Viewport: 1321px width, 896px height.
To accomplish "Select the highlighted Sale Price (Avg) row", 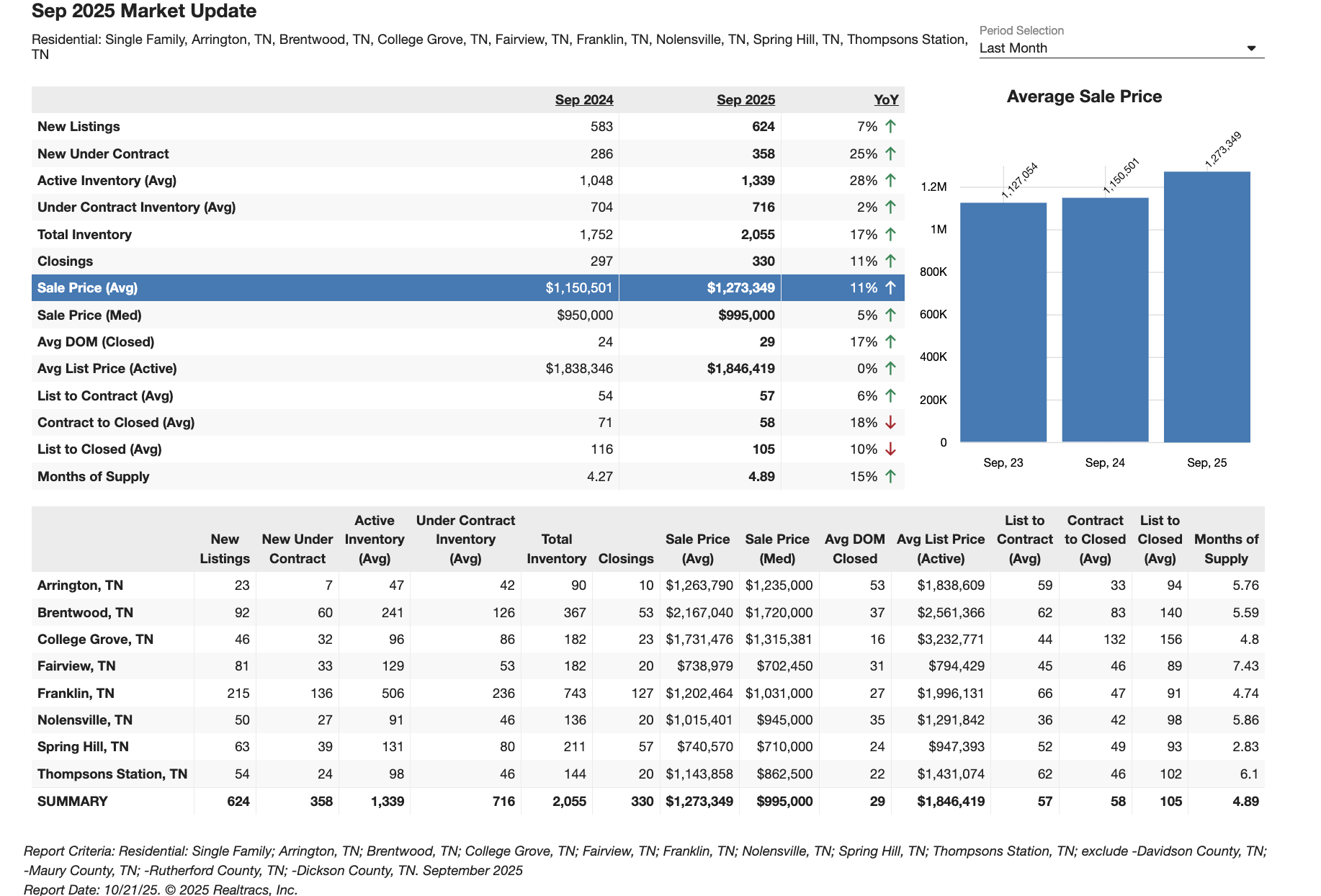I will tap(87, 288).
